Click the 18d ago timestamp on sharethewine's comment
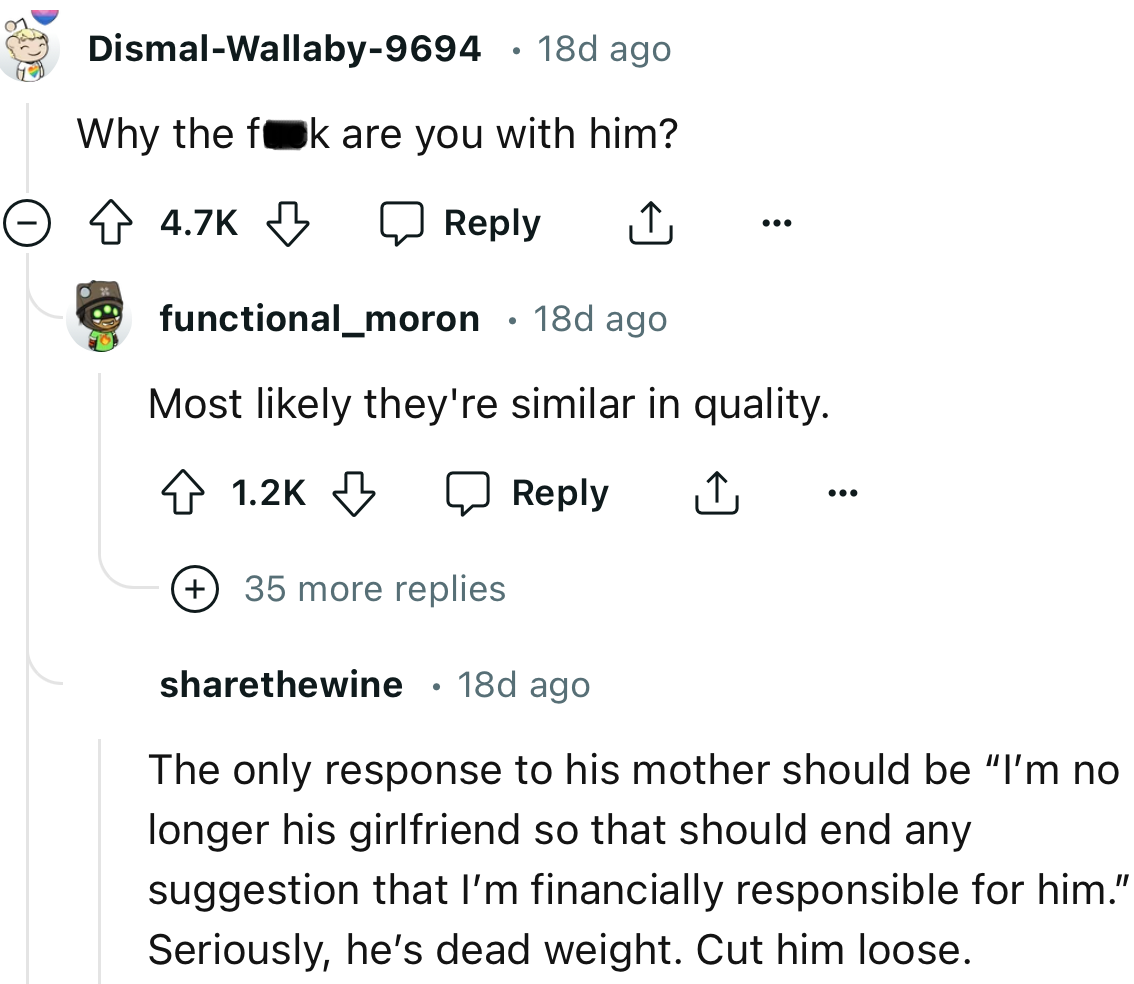The height and width of the screenshot is (984, 1134). [524, 684]
